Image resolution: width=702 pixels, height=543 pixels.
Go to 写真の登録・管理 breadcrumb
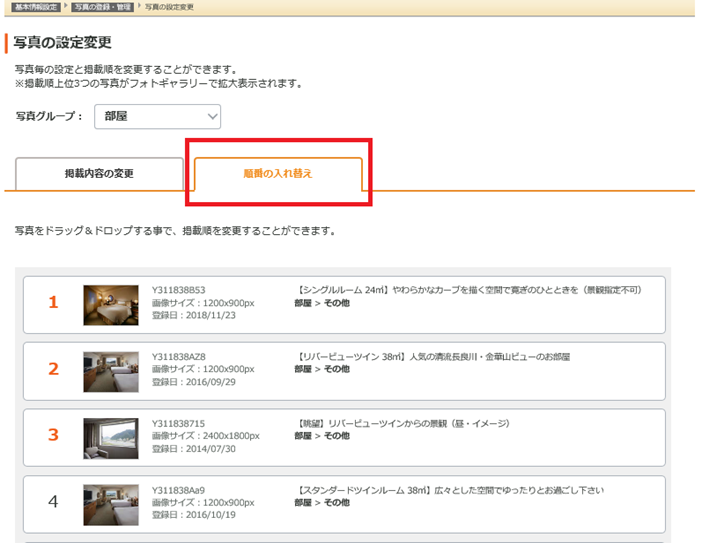coord(102,7)
